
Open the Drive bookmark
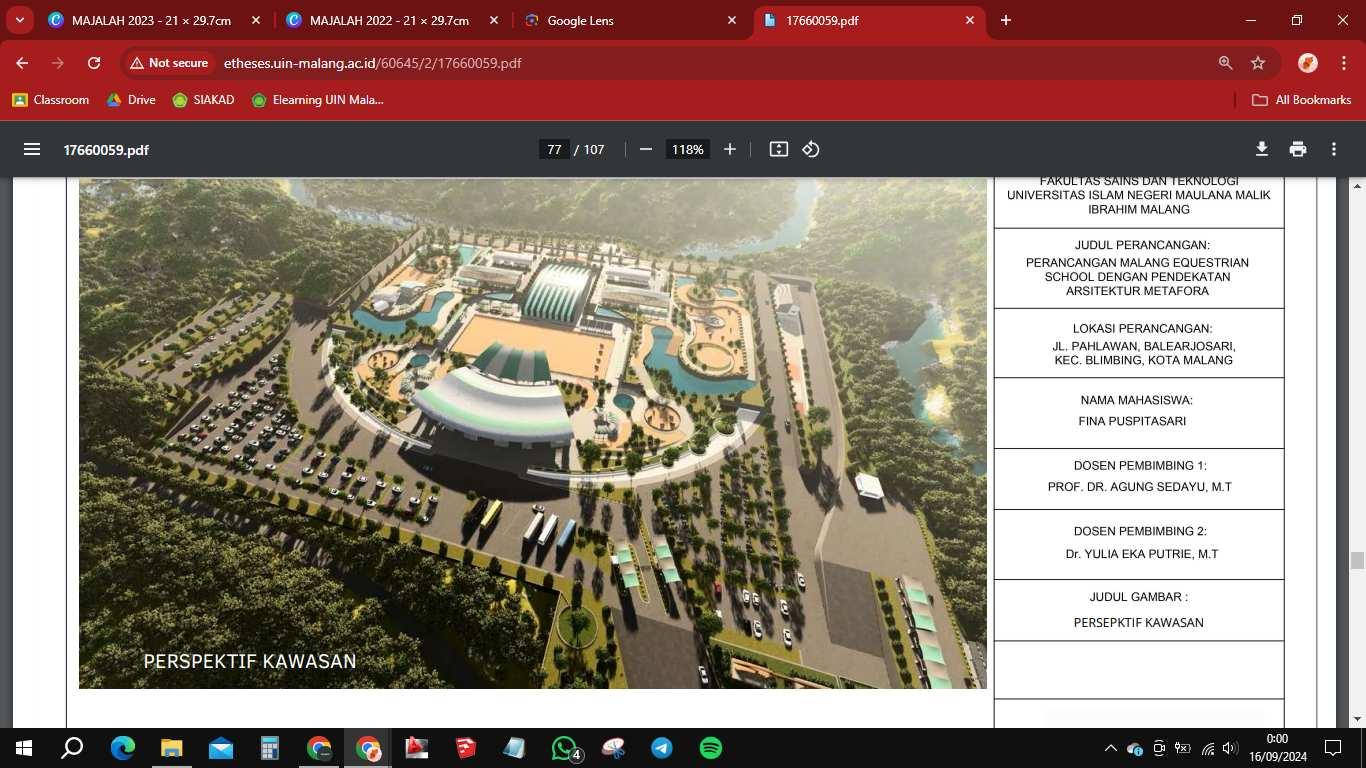(131, 100)
